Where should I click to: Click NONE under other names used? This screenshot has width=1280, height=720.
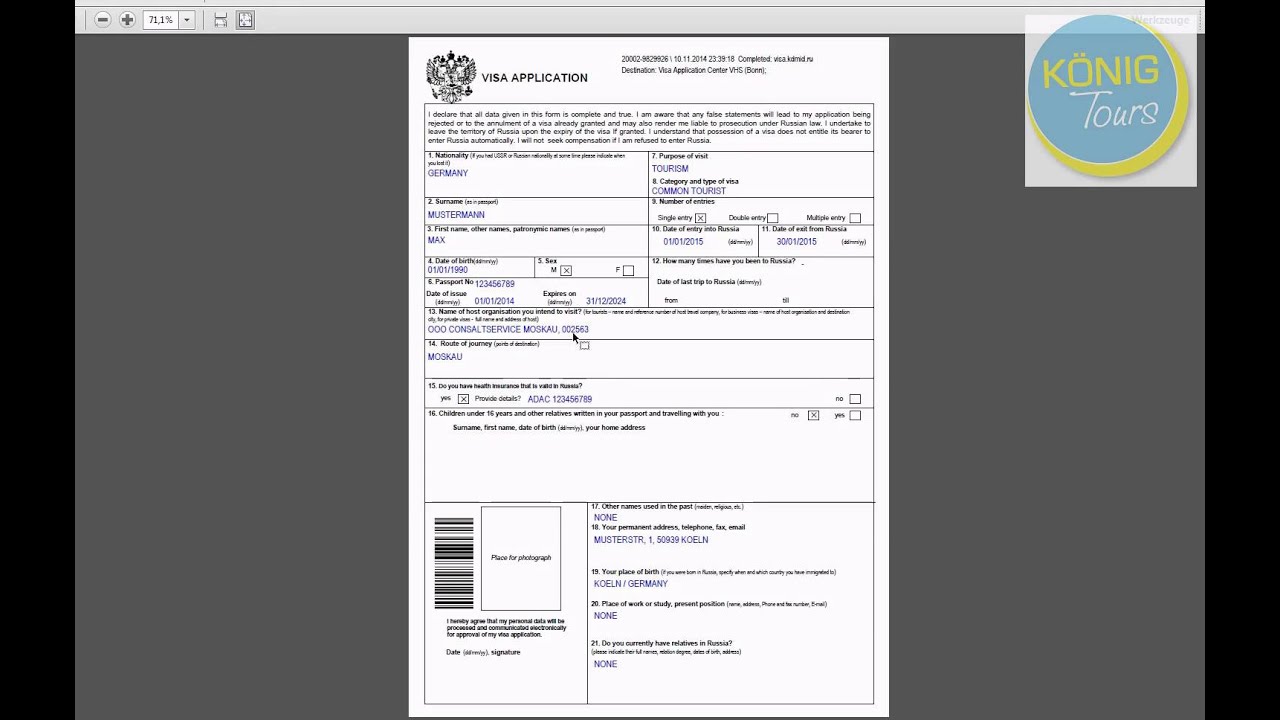click(605, 518)
